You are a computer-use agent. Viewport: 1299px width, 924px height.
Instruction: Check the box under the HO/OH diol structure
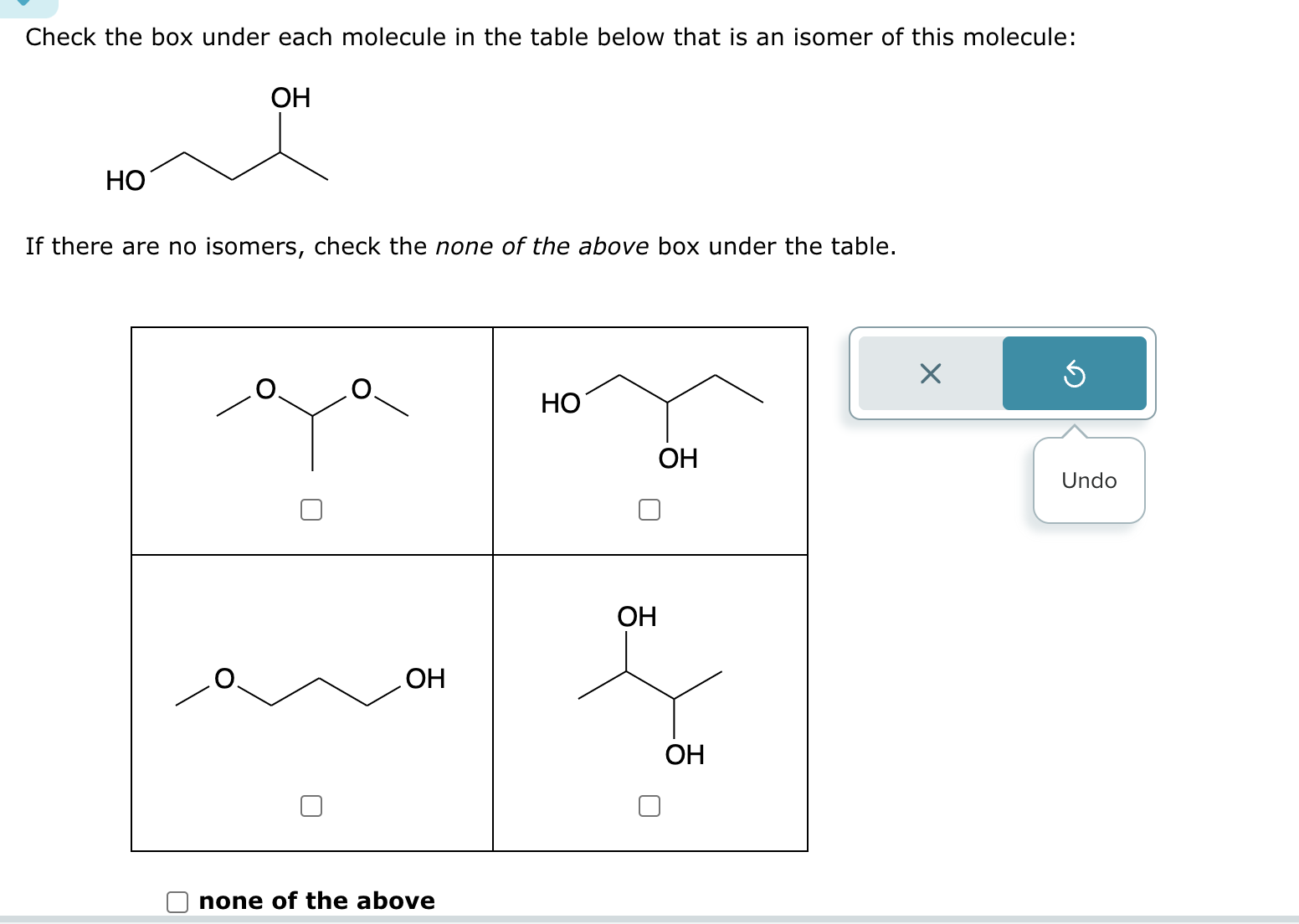click(x=649, y=508)
